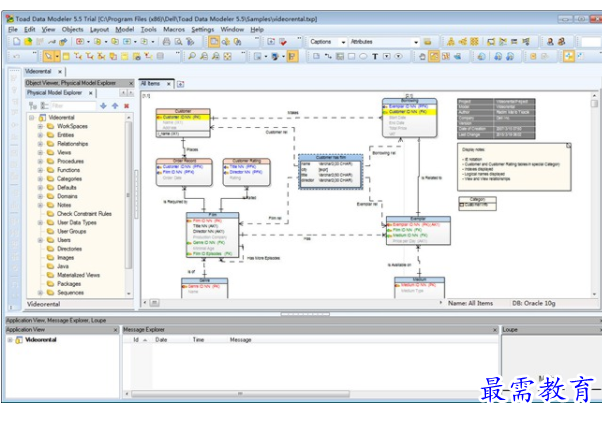Viewport: 602px width, 421px height.
Task: Select the Check Constraint Rules tree item
Action: pos(84,214)
